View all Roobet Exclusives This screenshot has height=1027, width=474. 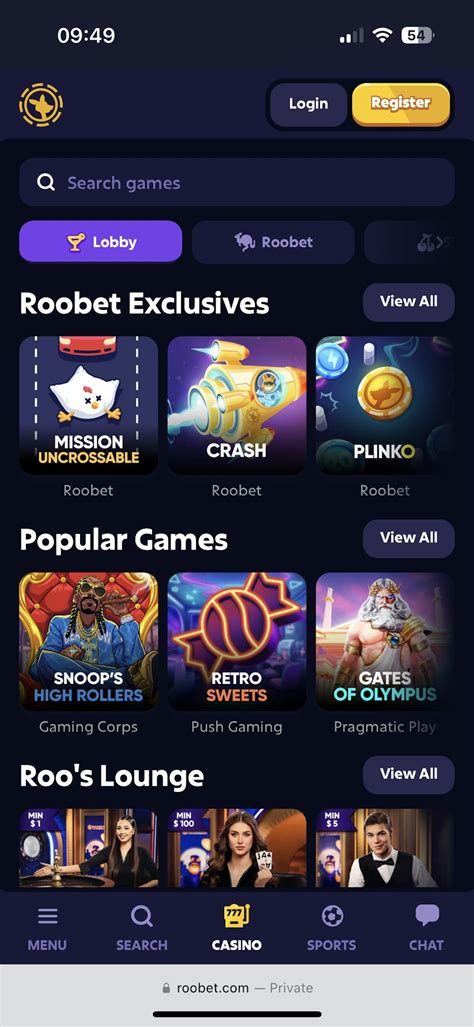coord(409,302)
